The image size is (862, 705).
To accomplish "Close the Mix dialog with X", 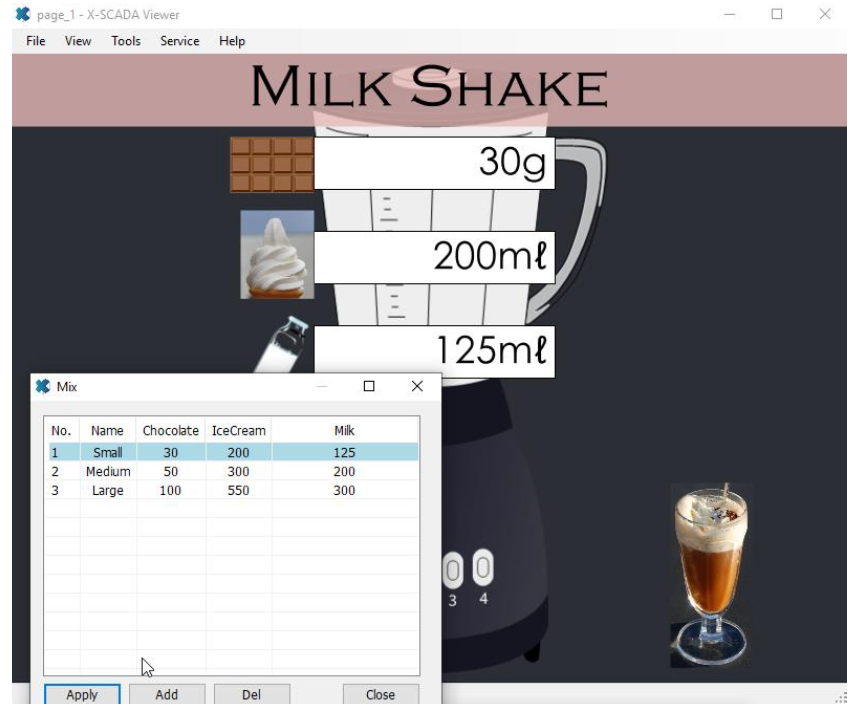I will click(x=417, y=386).
